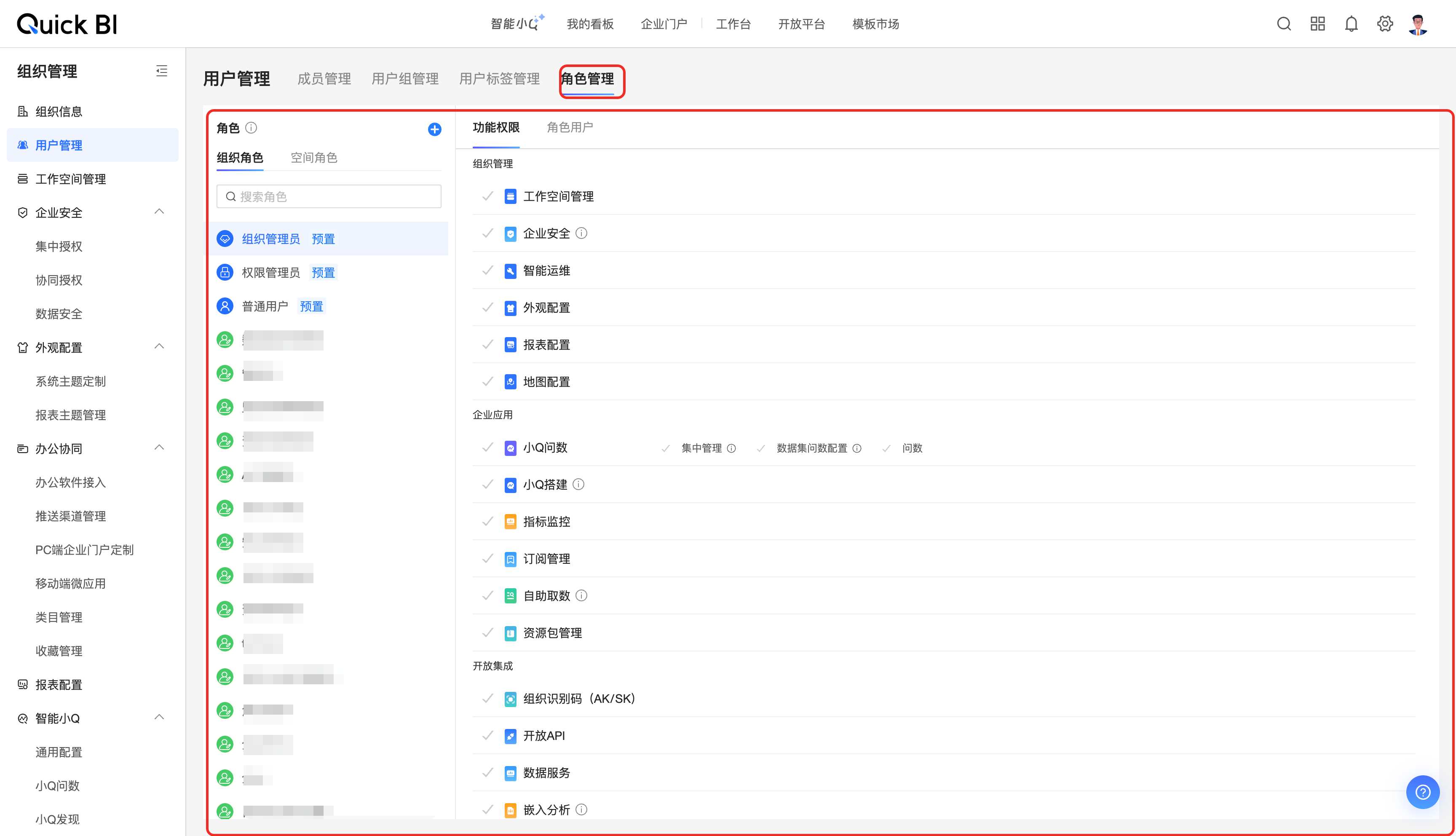The image size is (1456, 836).
Task: Select the 权限管理员 role
Action: click(271, 273)
